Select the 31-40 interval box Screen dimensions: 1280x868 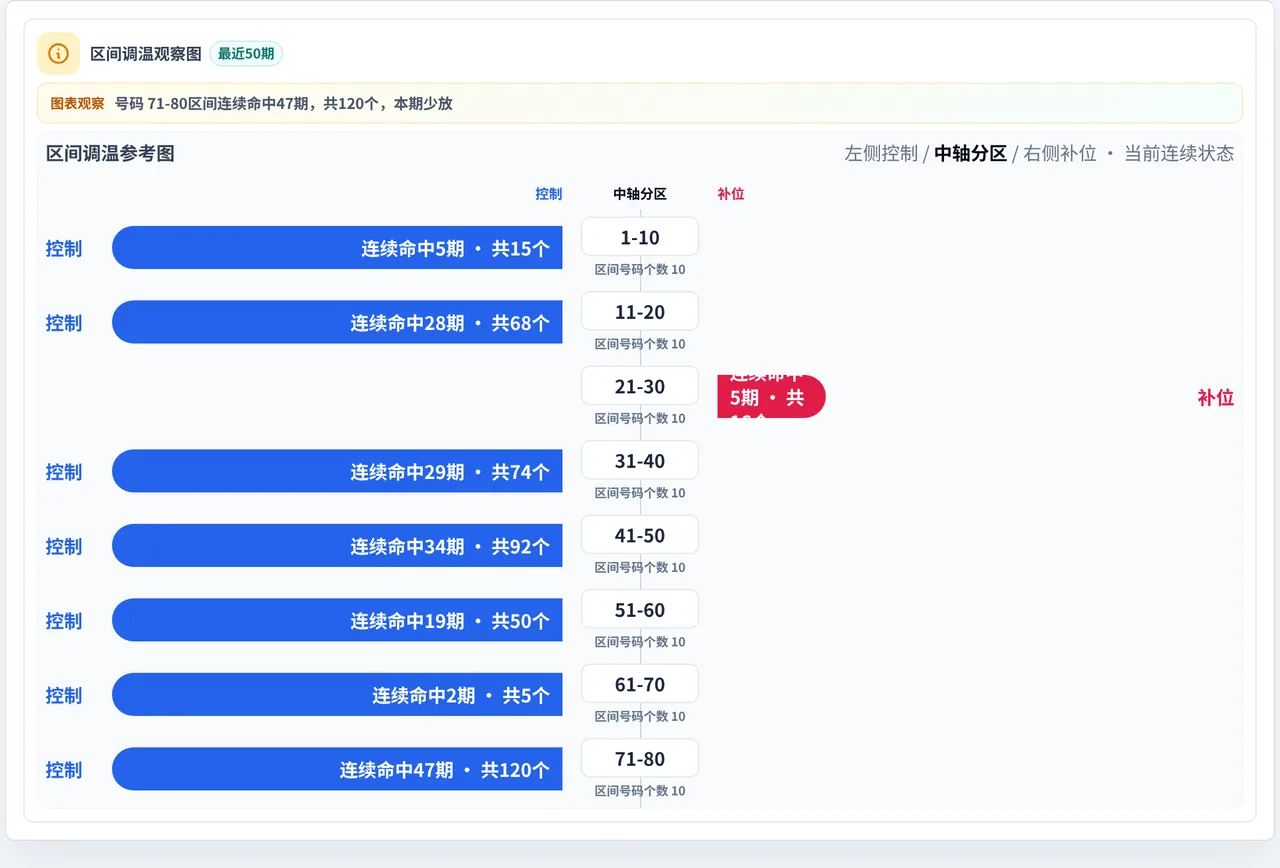point(640,461)
